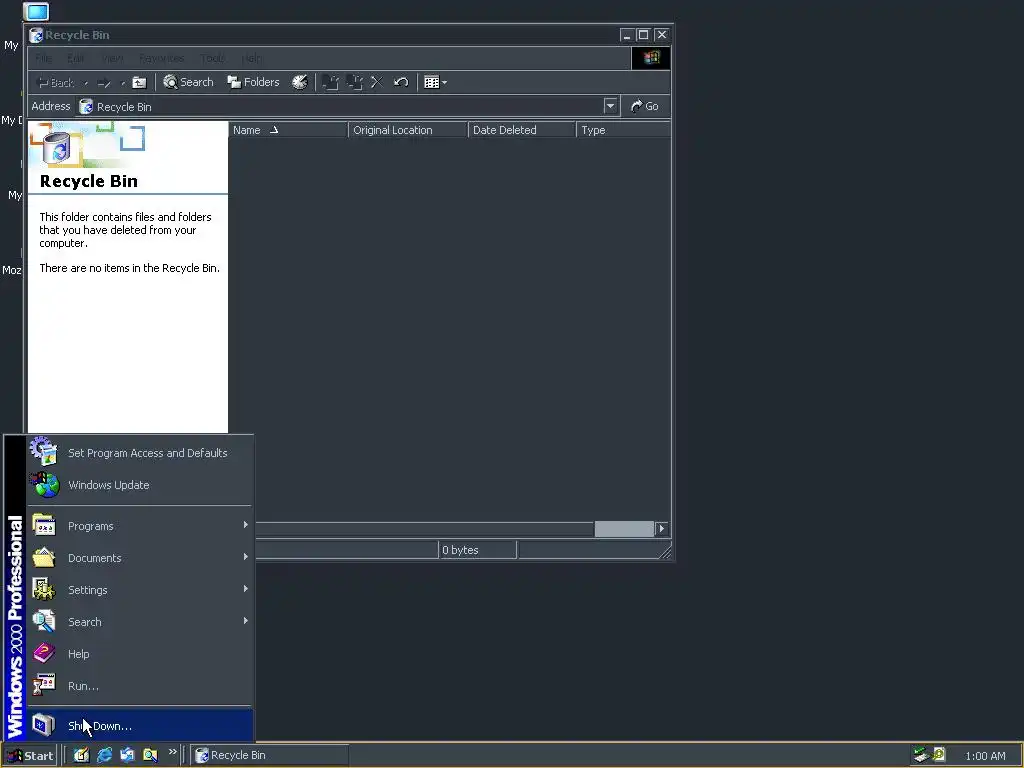
Task: Click the horizontal scrollbar thumb
Action: (624, 528)
